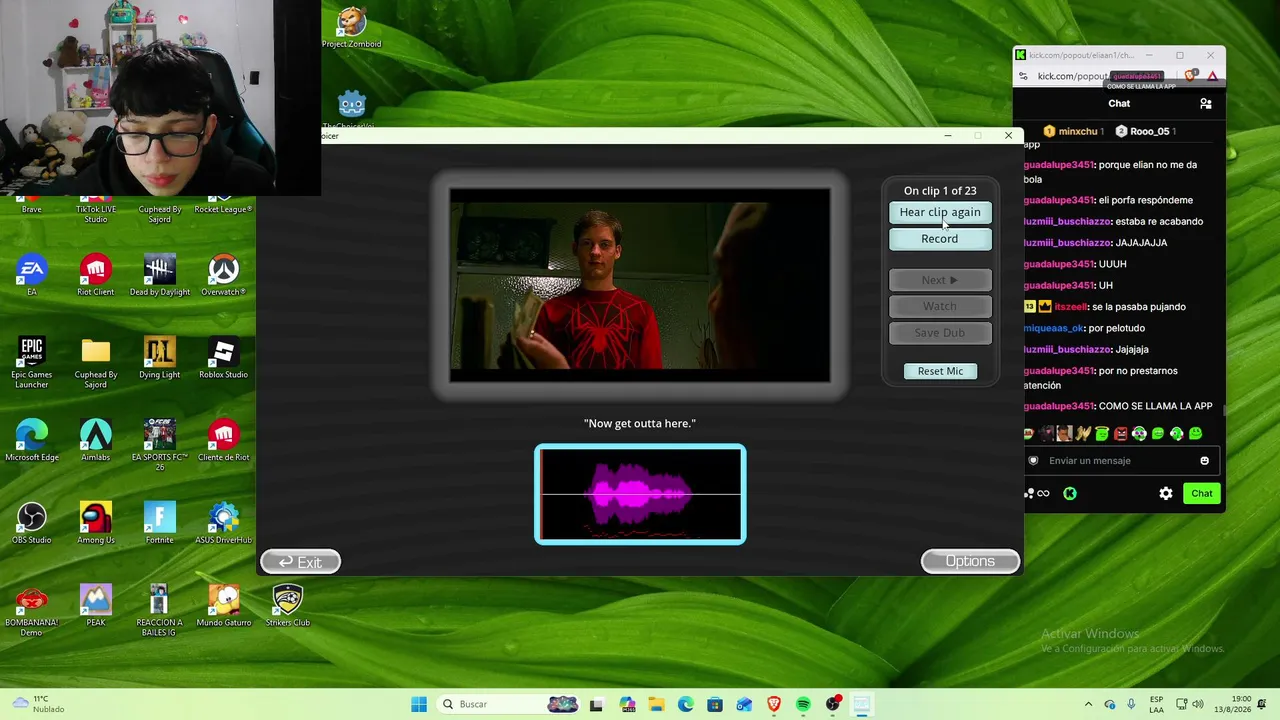Open the weather widget showing 11°C
The width and height of the screenshot is (1280, 720).
tap(36, 704)
